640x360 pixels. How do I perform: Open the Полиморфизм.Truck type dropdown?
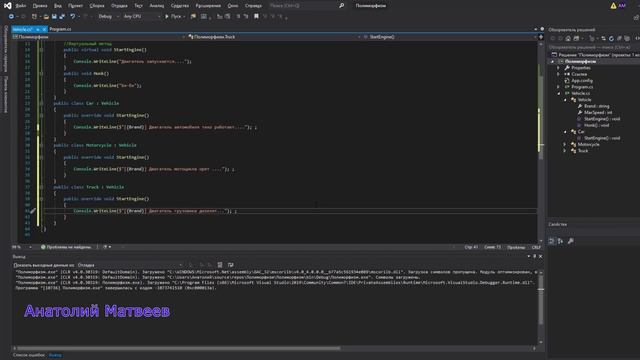pos(273,37)
